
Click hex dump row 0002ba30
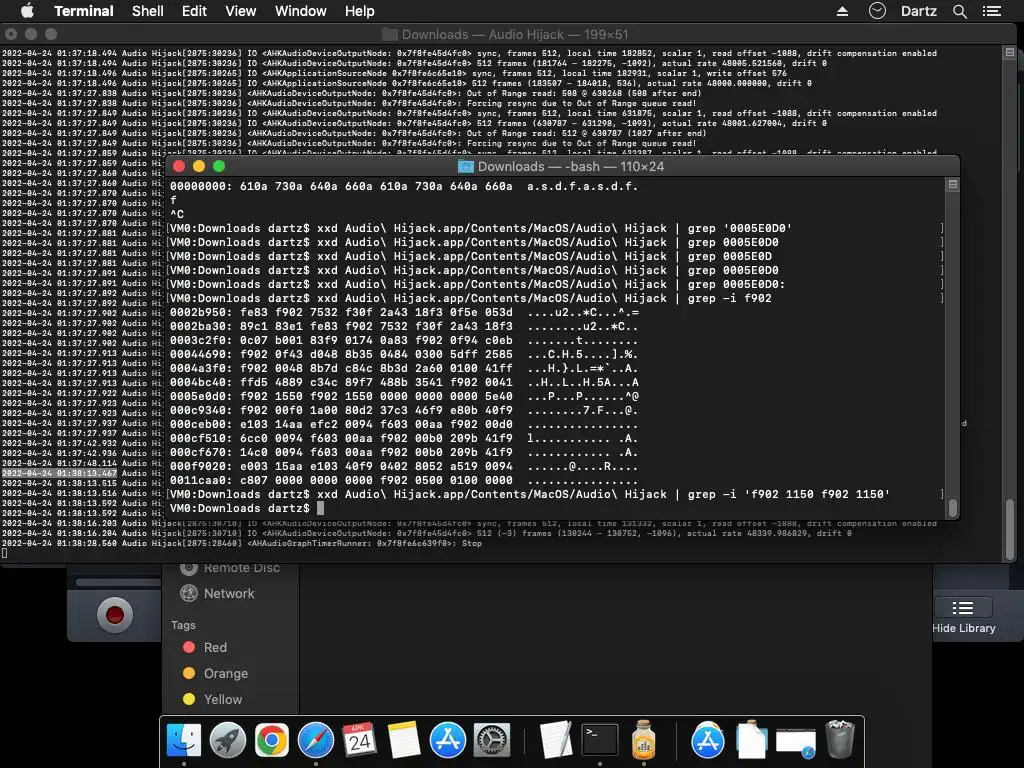(404, 326)
